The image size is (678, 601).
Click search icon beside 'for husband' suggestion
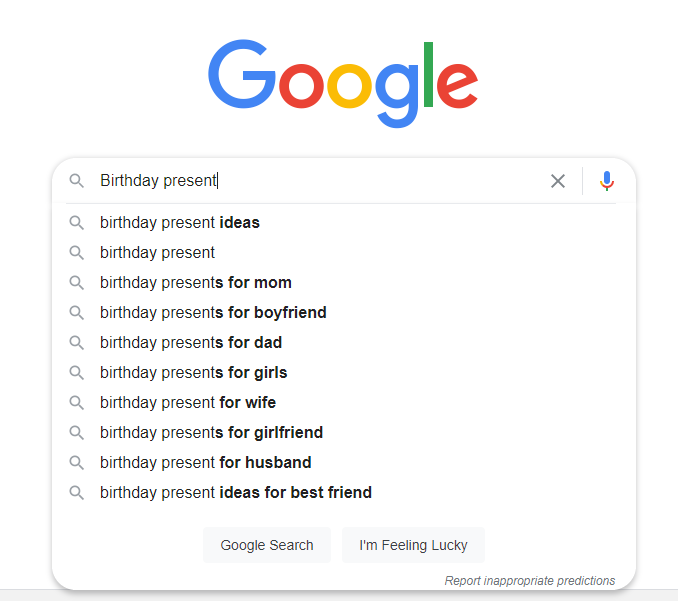(77, 463)
